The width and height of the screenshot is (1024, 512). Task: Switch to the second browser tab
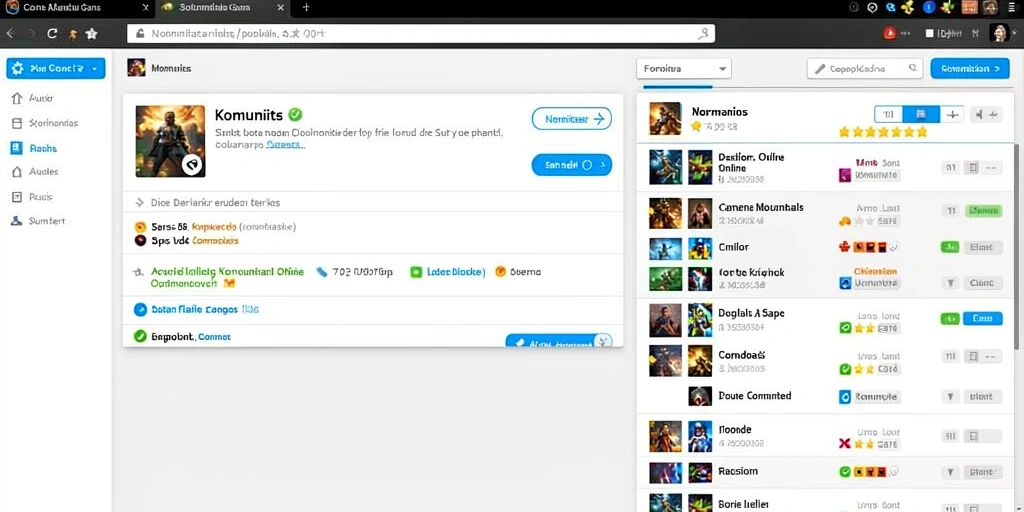tap(222, 8)
